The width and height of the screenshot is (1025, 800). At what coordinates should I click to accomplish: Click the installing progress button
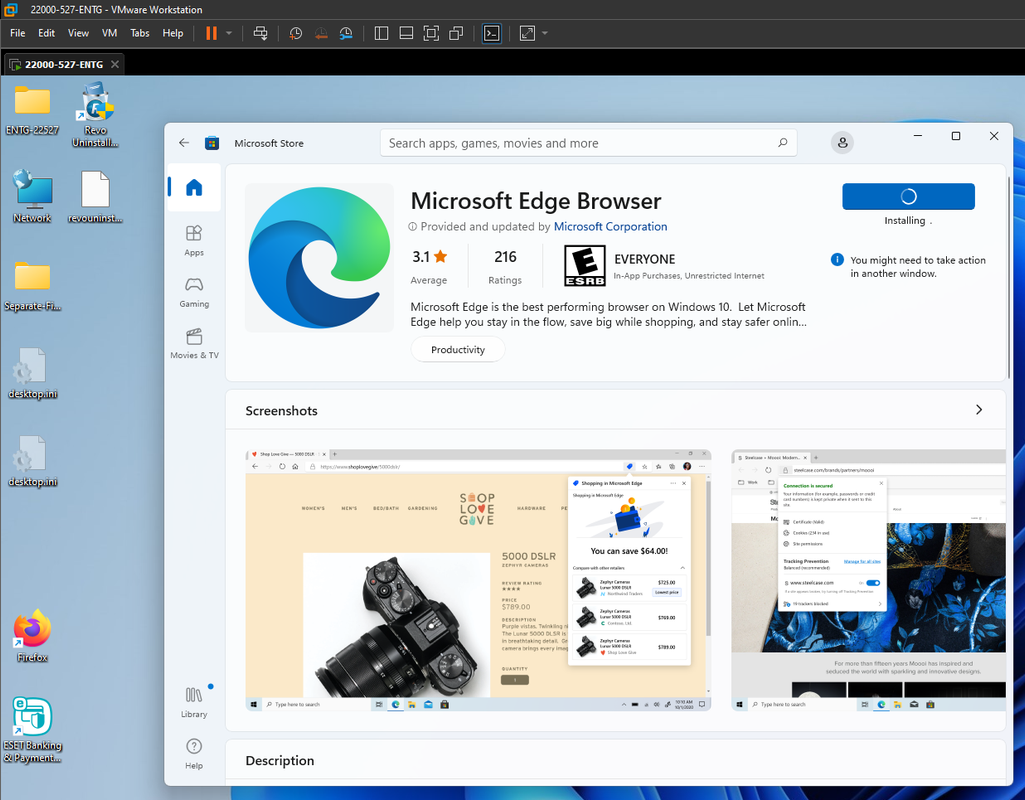point(908,196)
